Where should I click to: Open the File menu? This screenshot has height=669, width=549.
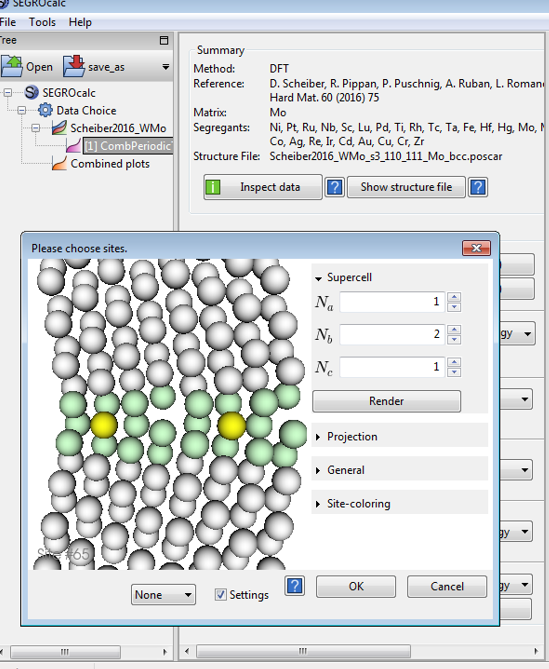point(8,22)
